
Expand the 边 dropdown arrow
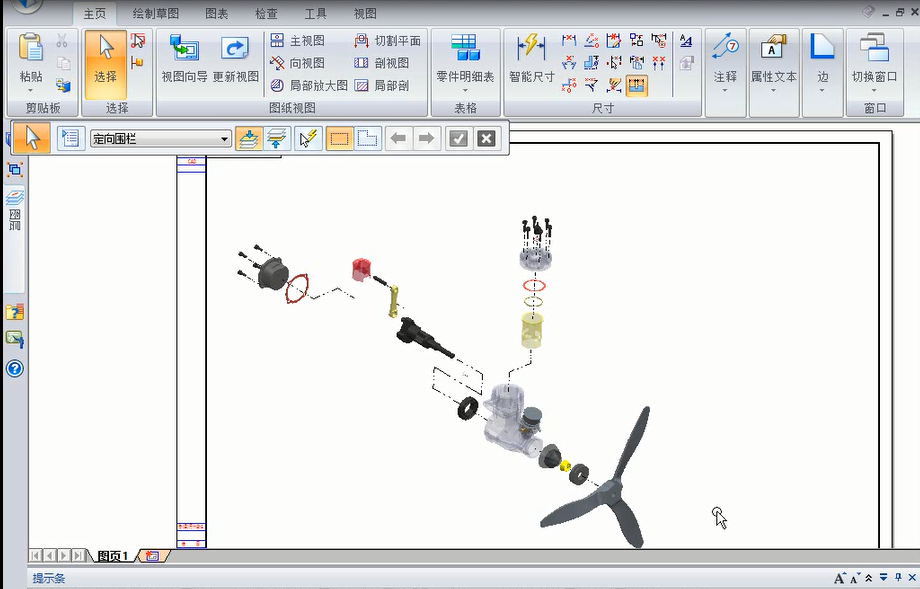coord(822,91)
